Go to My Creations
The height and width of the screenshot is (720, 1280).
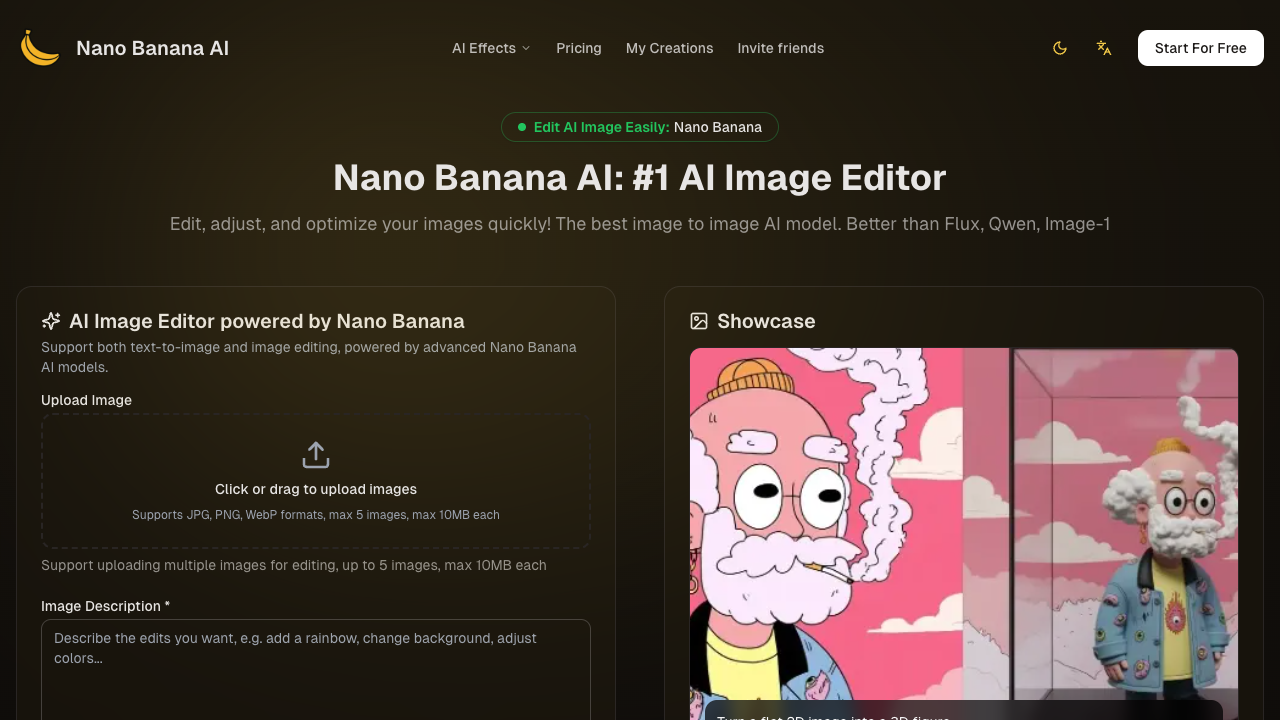[670, 48]
